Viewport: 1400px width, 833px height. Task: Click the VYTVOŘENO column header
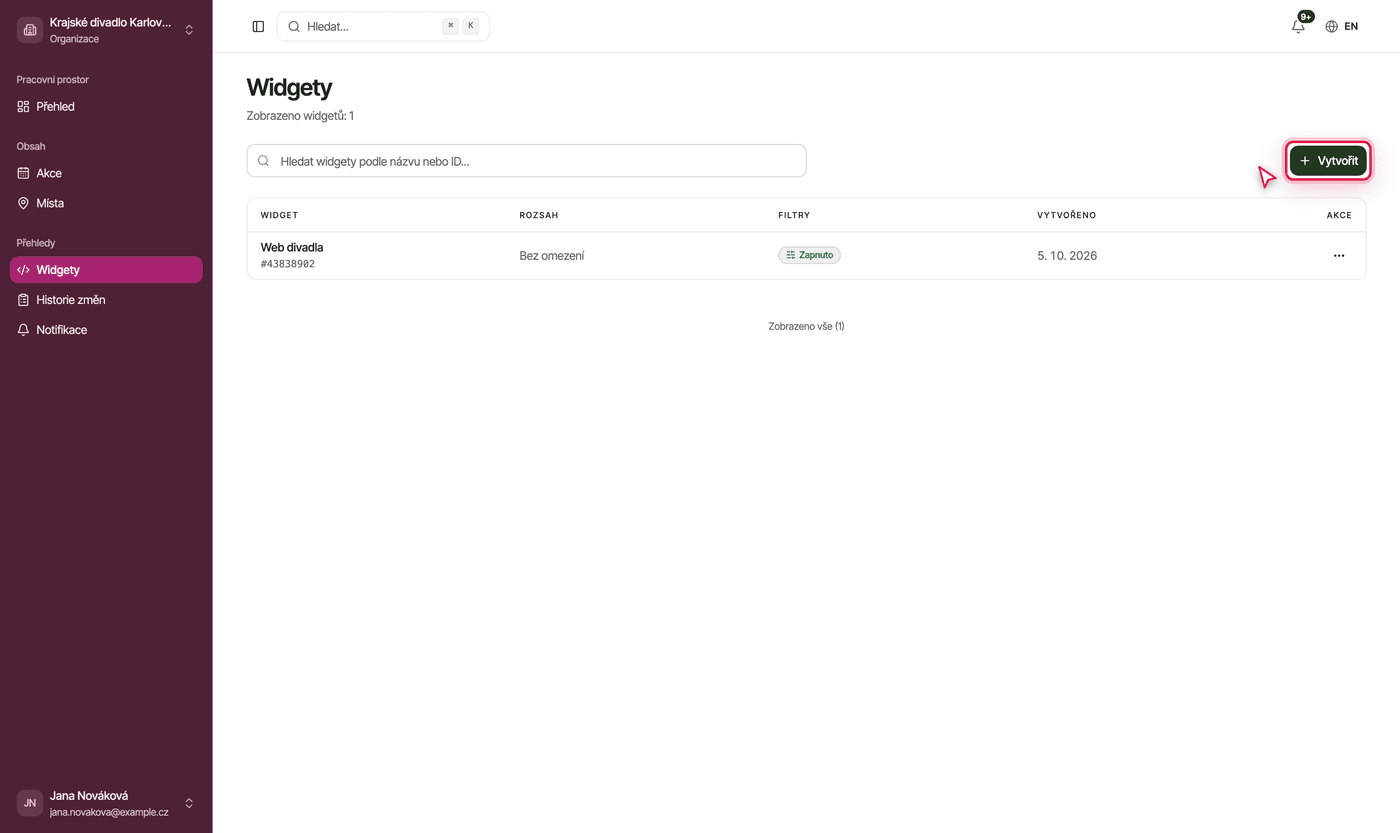[x=1067, y=215]
